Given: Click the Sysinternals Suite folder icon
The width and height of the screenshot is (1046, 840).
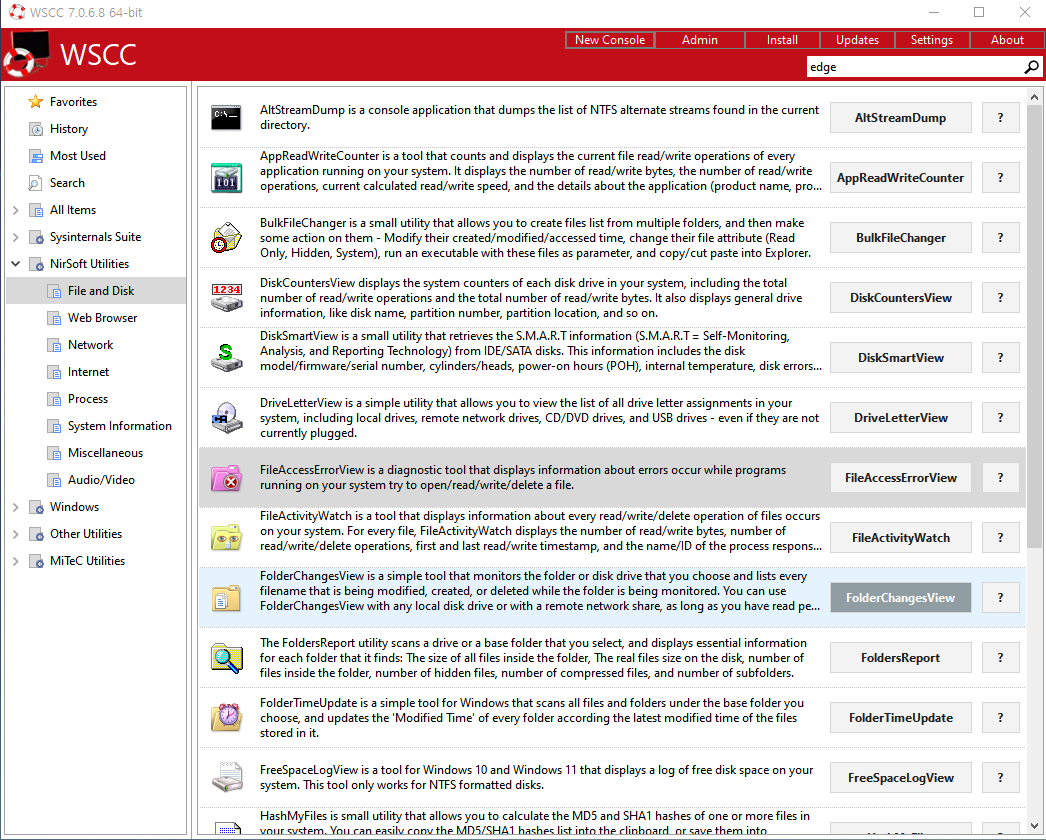Looking at the screenshot, I should pos(37,237).
